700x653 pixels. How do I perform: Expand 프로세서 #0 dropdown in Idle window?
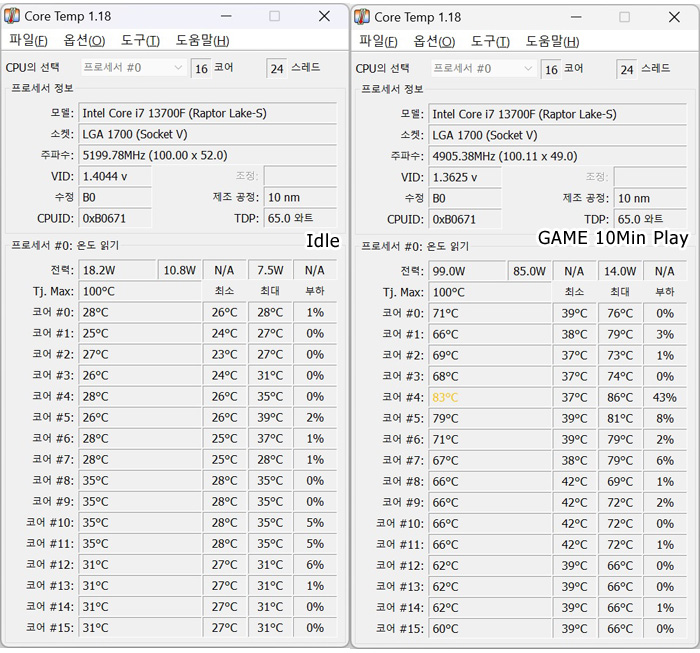pyautogui.click(x=133, y=68)
